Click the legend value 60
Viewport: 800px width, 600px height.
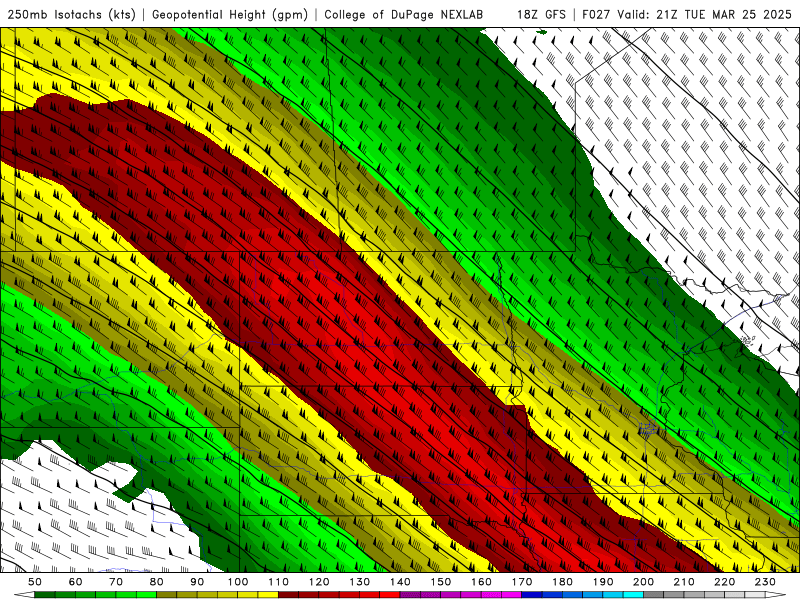(76, 582)
